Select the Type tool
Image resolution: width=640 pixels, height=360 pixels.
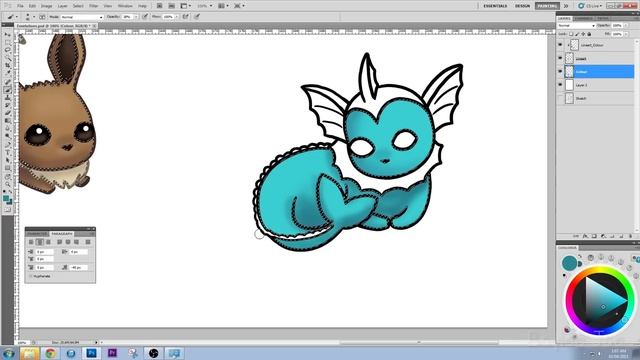8,152
